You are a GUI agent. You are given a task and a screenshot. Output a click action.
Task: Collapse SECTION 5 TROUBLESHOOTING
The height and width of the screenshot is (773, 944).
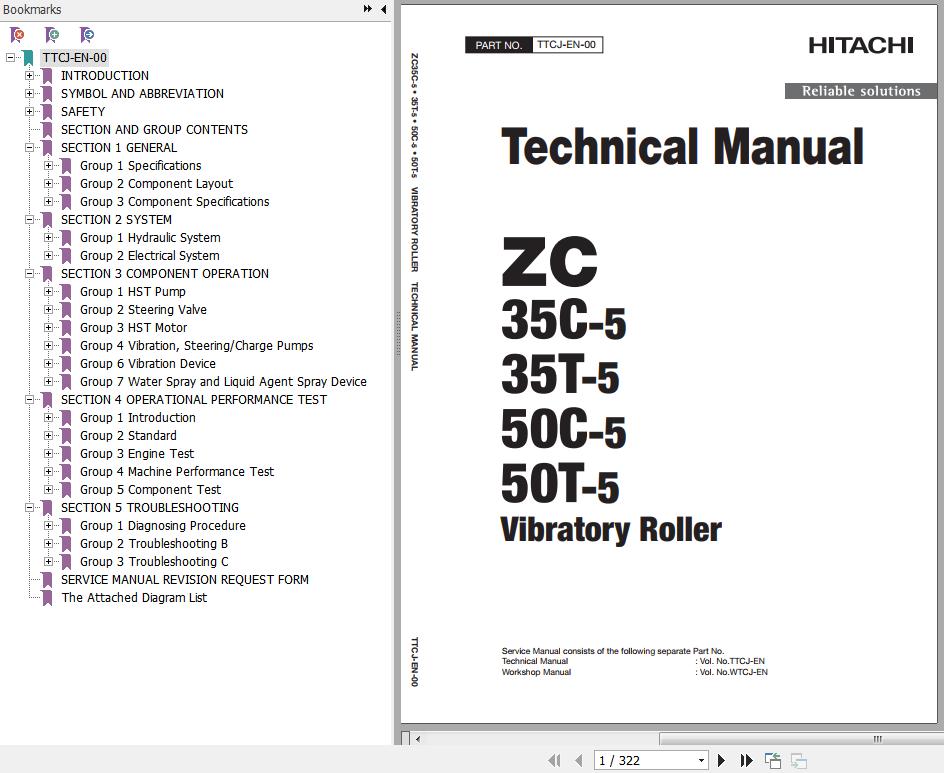pos(29,508)
